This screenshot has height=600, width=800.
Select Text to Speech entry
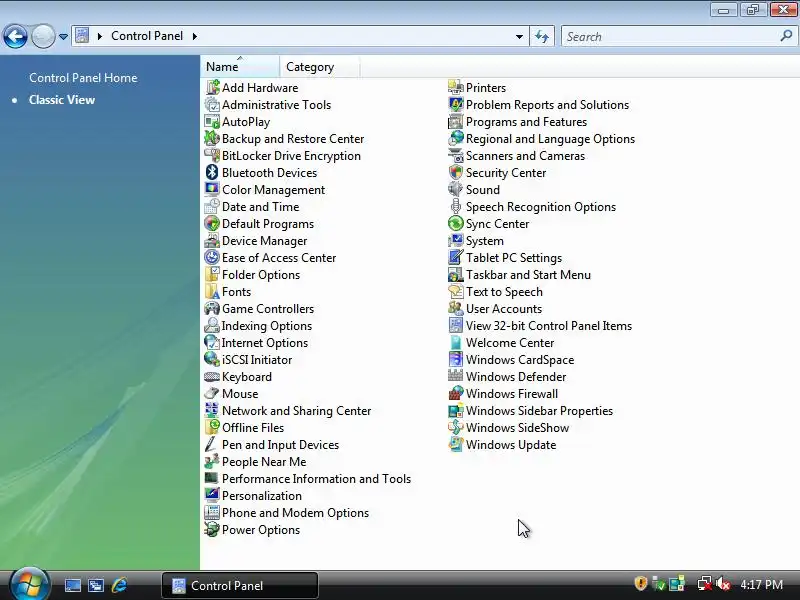pos(496,291)
